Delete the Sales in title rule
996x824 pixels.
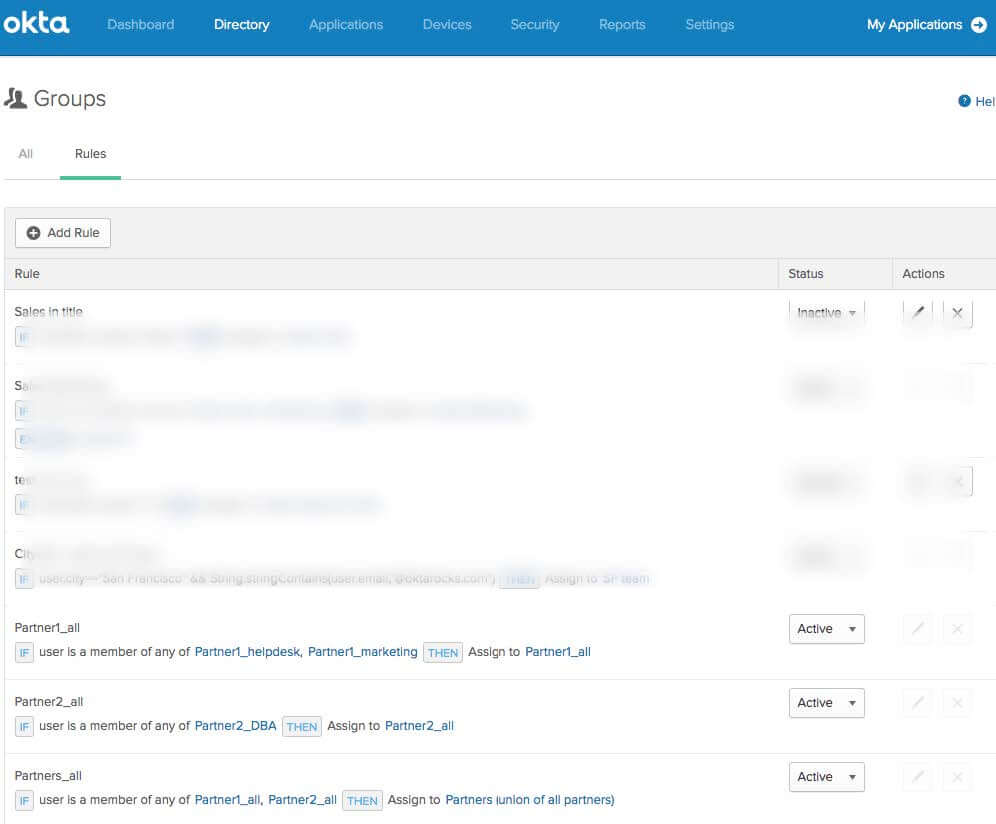(x=957, y=313)
